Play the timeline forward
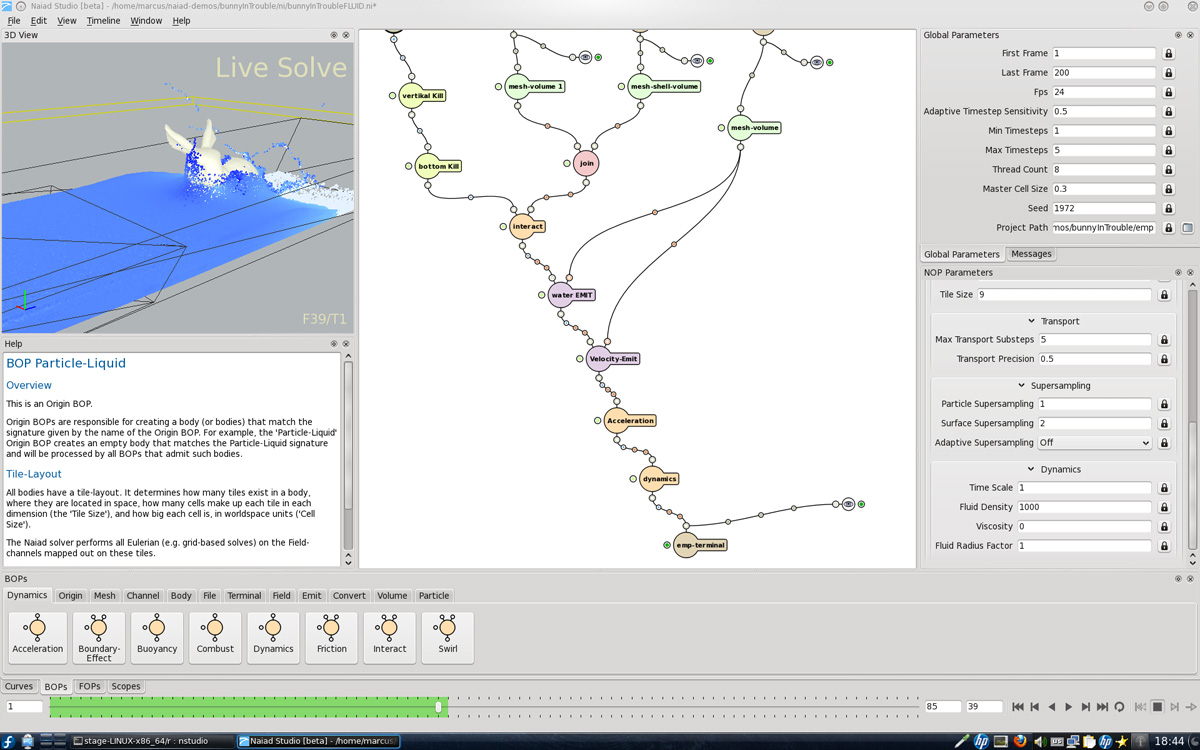The height and width of the screenshot is (750, 1200). click(x=1069, y=707)
